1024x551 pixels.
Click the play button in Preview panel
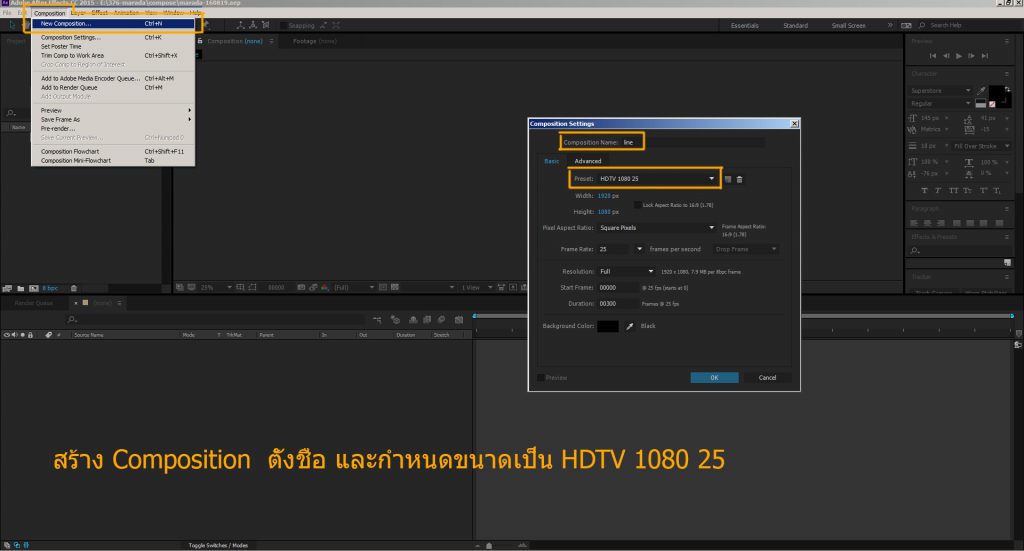click(959, 56)
